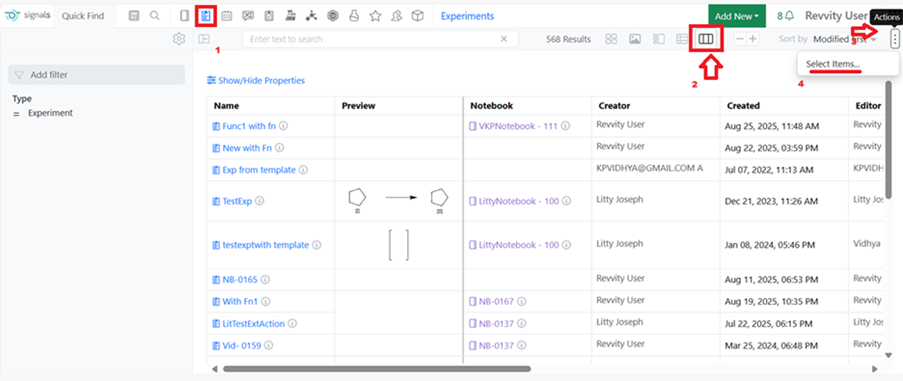903x381 pixels.
Task: Click the Quick Find field
Action: coord(83,16)
